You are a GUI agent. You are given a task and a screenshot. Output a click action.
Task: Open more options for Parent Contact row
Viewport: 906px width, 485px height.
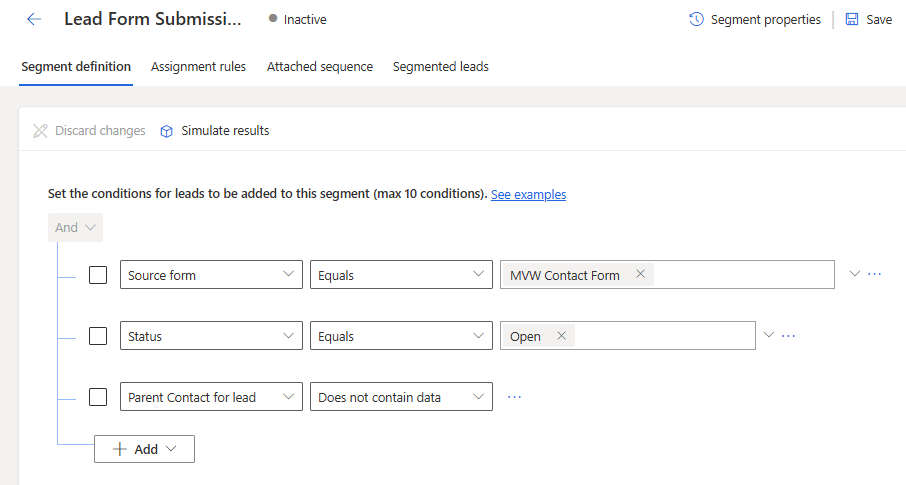click(515, 397)
